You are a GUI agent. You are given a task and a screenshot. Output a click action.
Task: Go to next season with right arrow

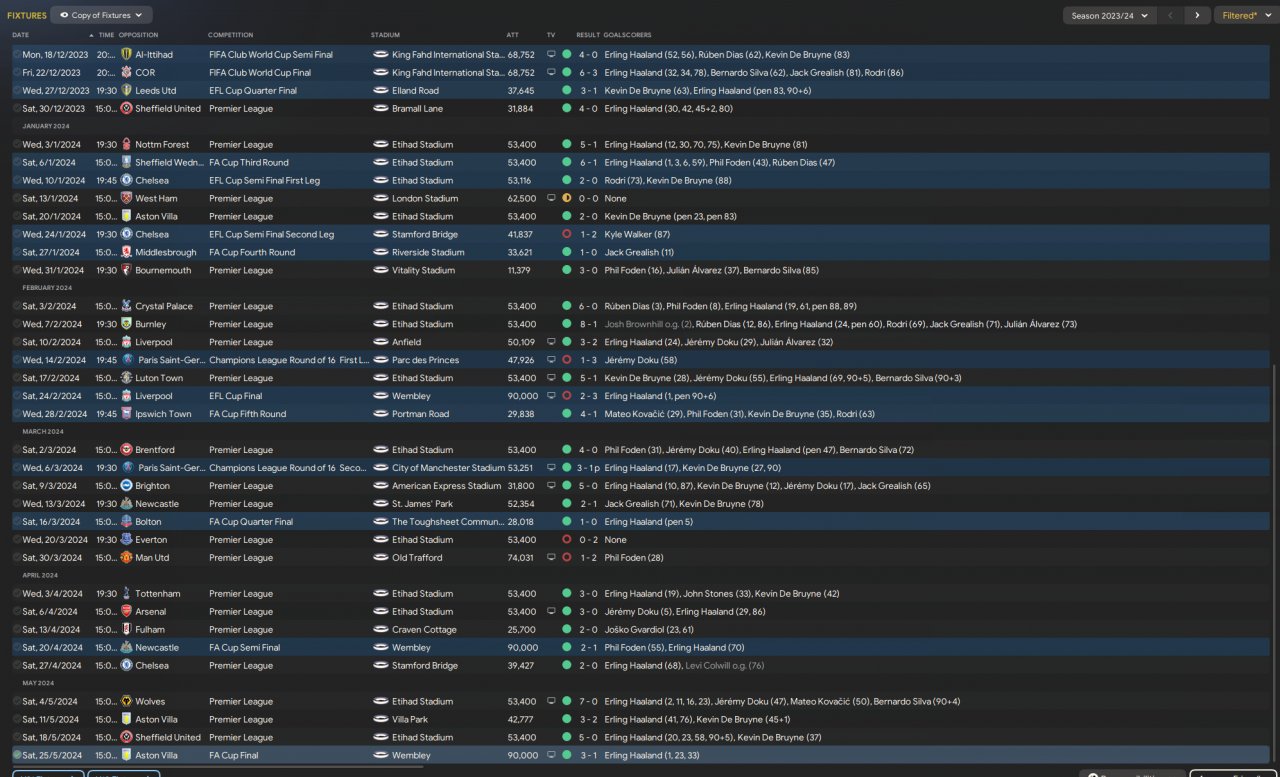(1196, 15)
